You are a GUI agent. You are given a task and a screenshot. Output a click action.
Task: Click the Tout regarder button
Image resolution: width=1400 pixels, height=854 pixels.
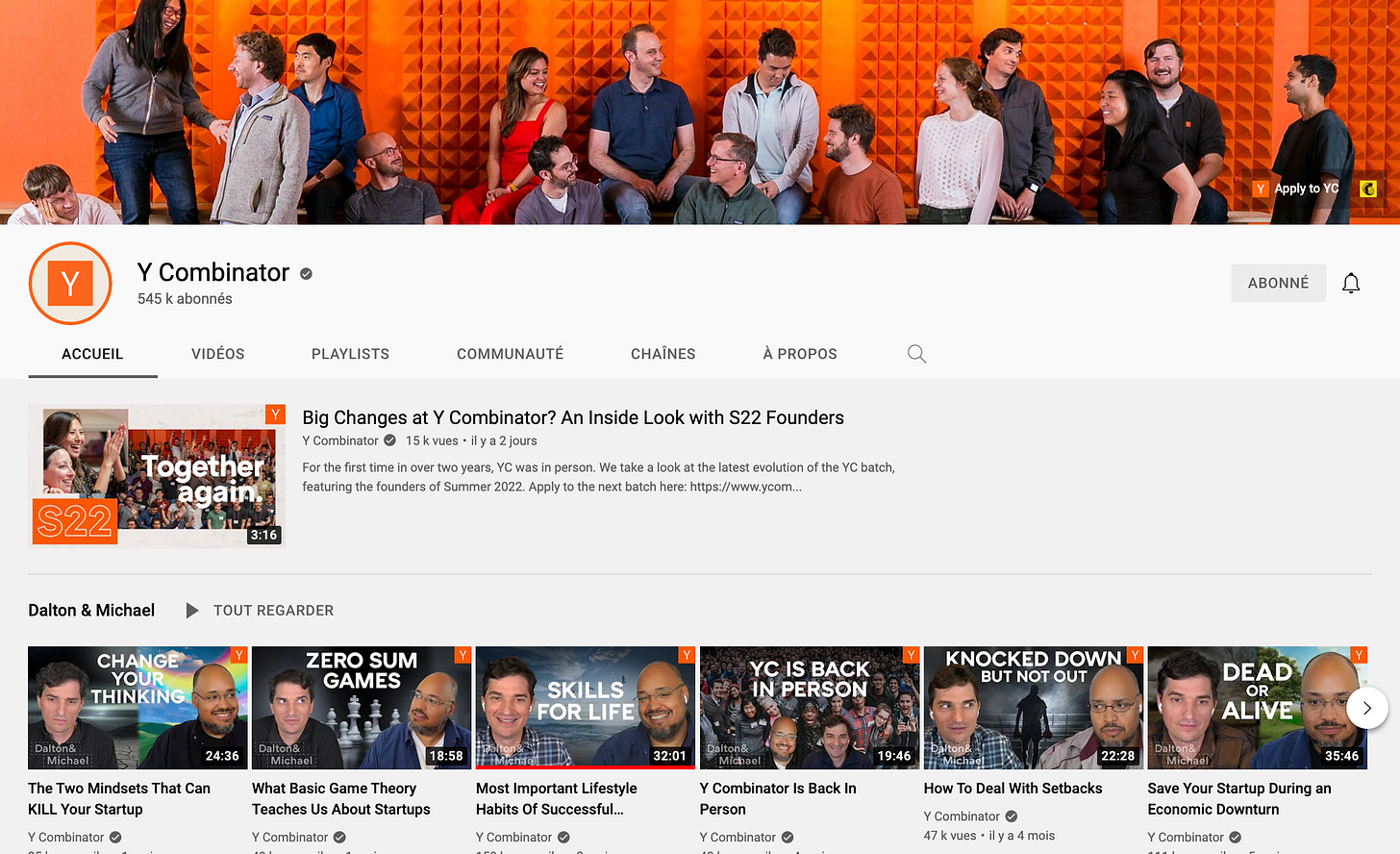coord(273,611)
